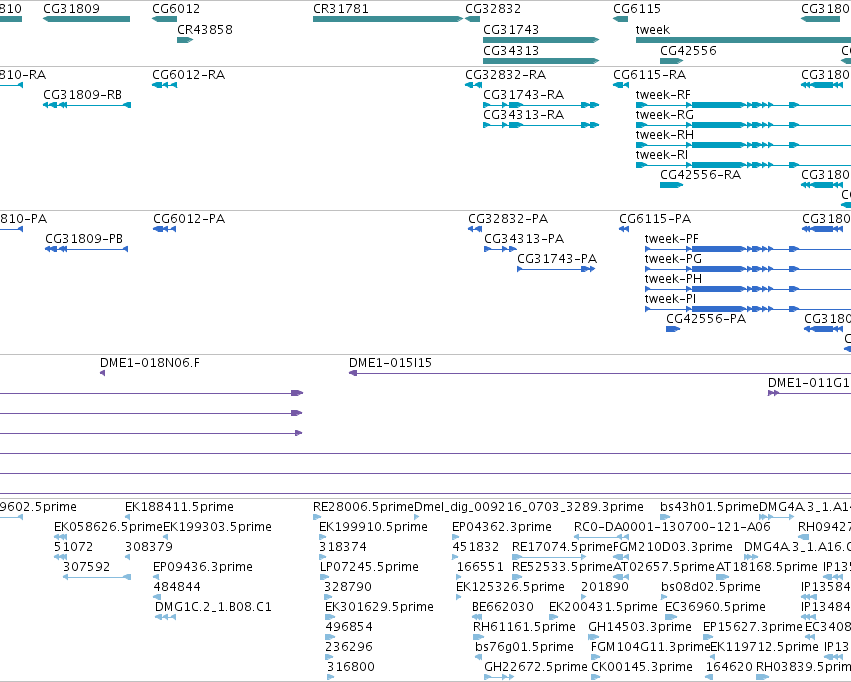This screenshot has height=682, width=851.
Task: Select the EK200431.5prime EST label
Action: point(603,607)
